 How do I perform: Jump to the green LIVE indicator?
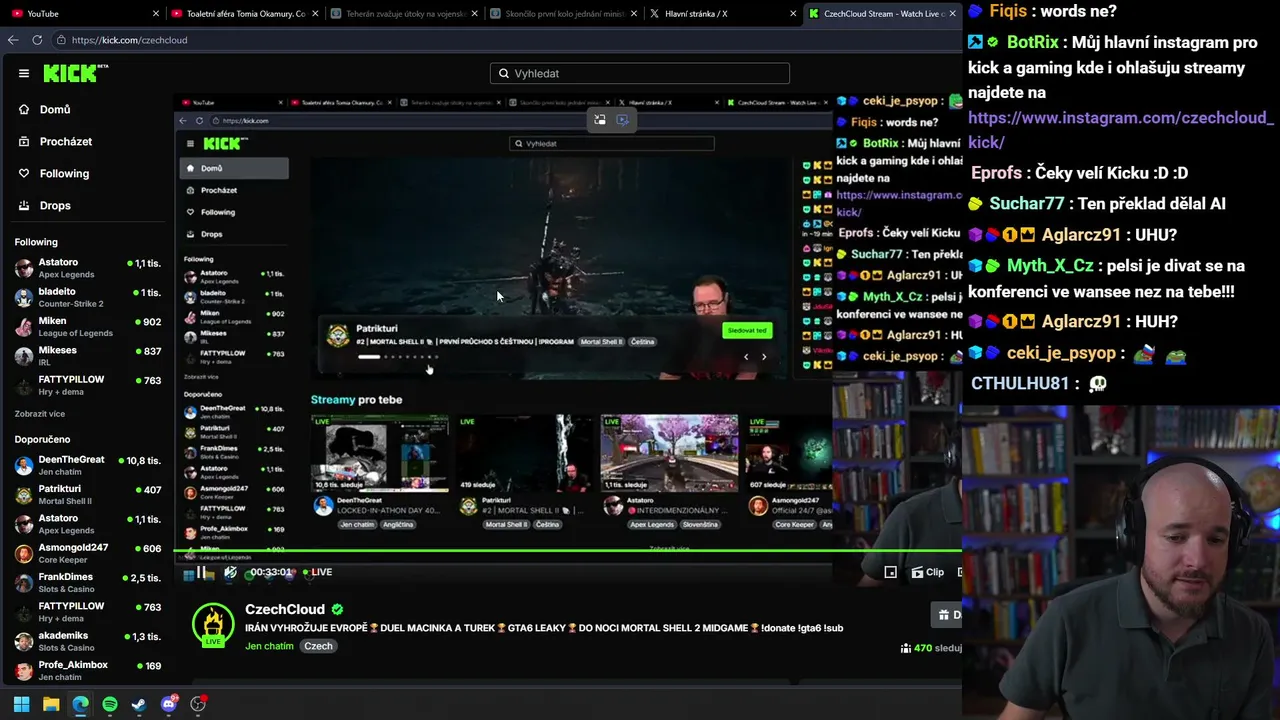pyautogui.click(x=318, y=572)
